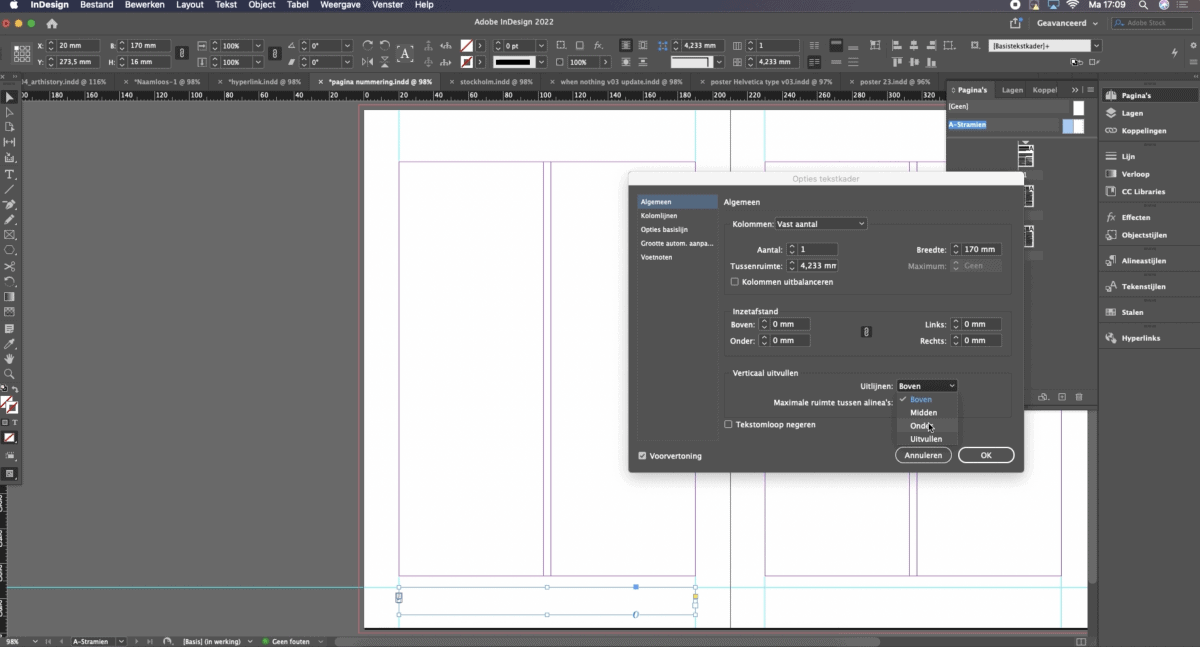Open the Kolommen dropdown showing Vast aantal
This screenshot has width=1200, height=647.
[x=820, y=223]
